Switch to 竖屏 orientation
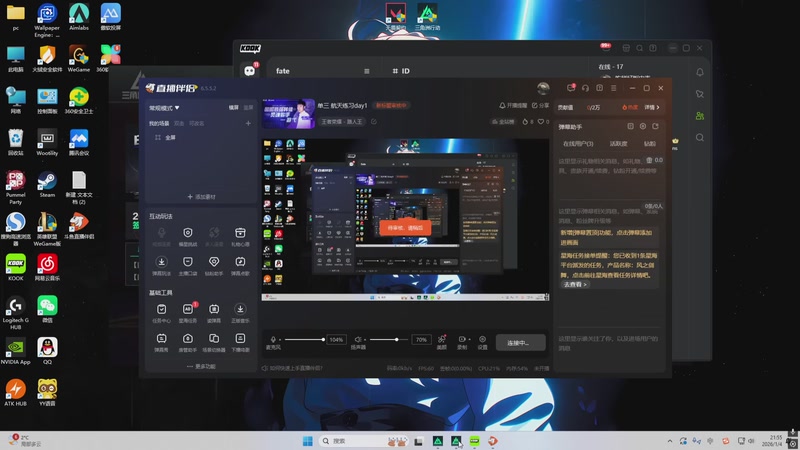800x450 pixels. pos(248,108)
